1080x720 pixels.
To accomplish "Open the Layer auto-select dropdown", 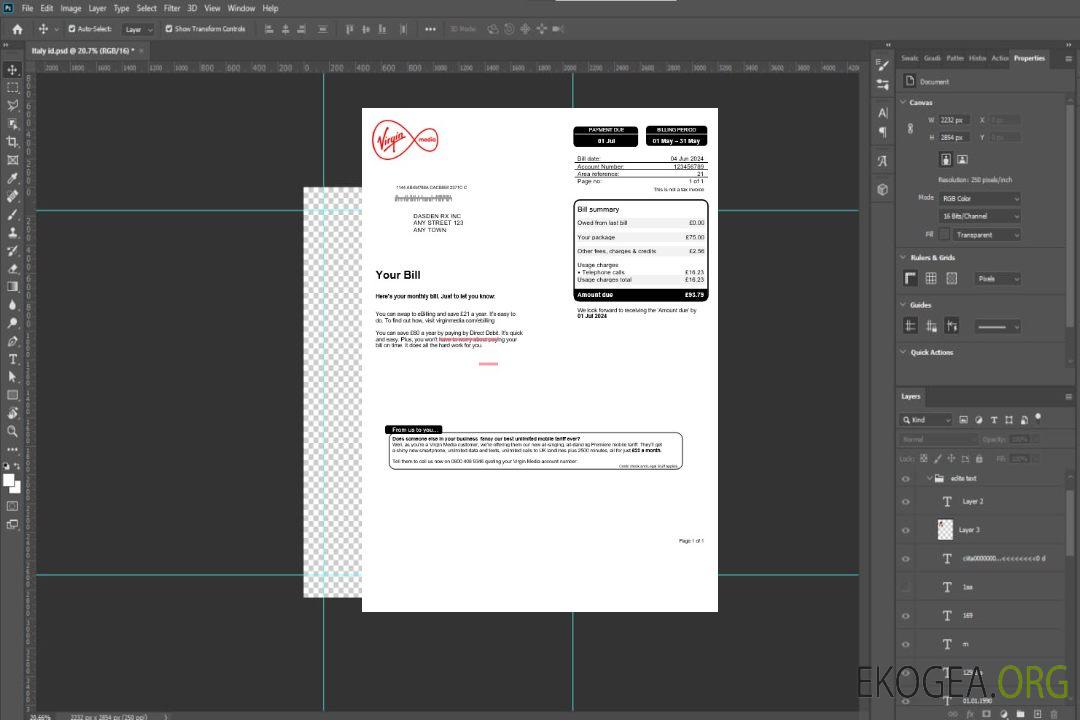I will (138, 29).
